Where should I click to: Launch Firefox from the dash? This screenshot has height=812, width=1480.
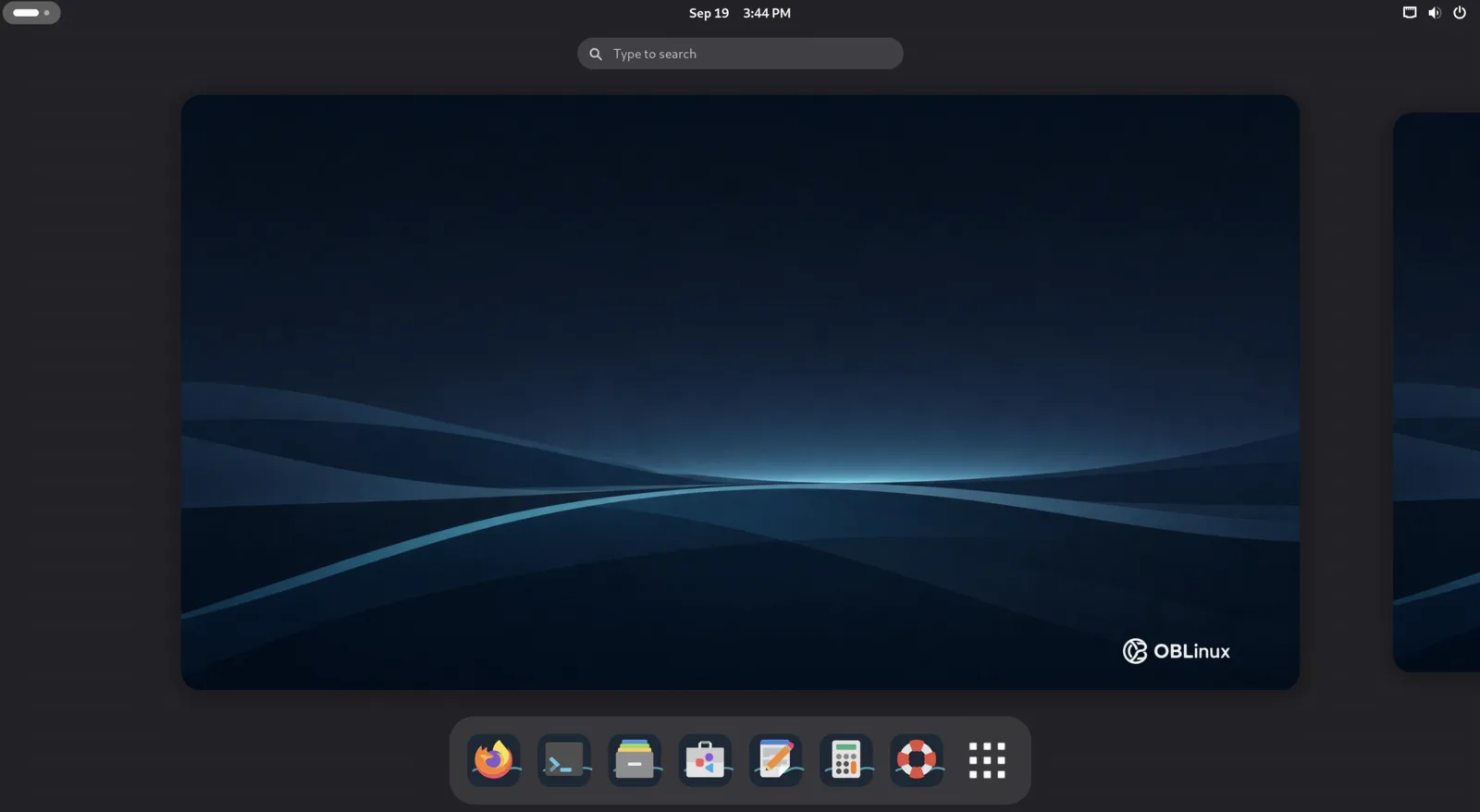tap(494, 760)
